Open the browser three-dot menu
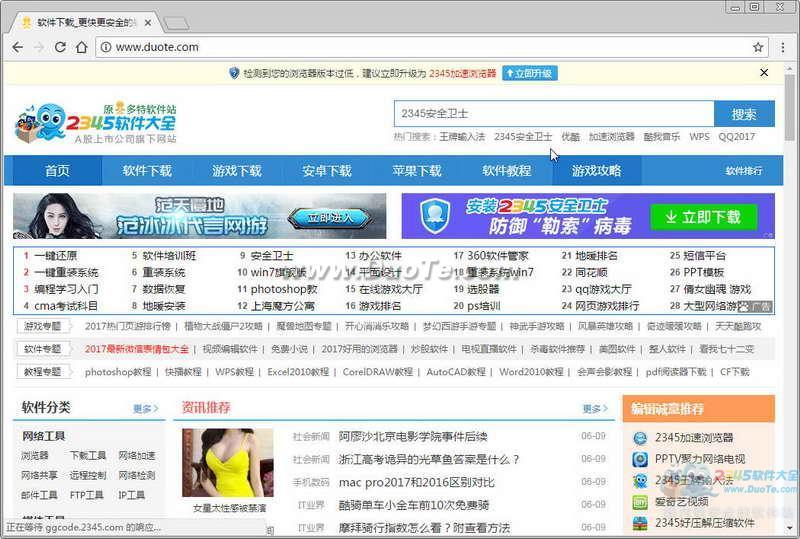This screenshot has height=539, width=800. 782,46
